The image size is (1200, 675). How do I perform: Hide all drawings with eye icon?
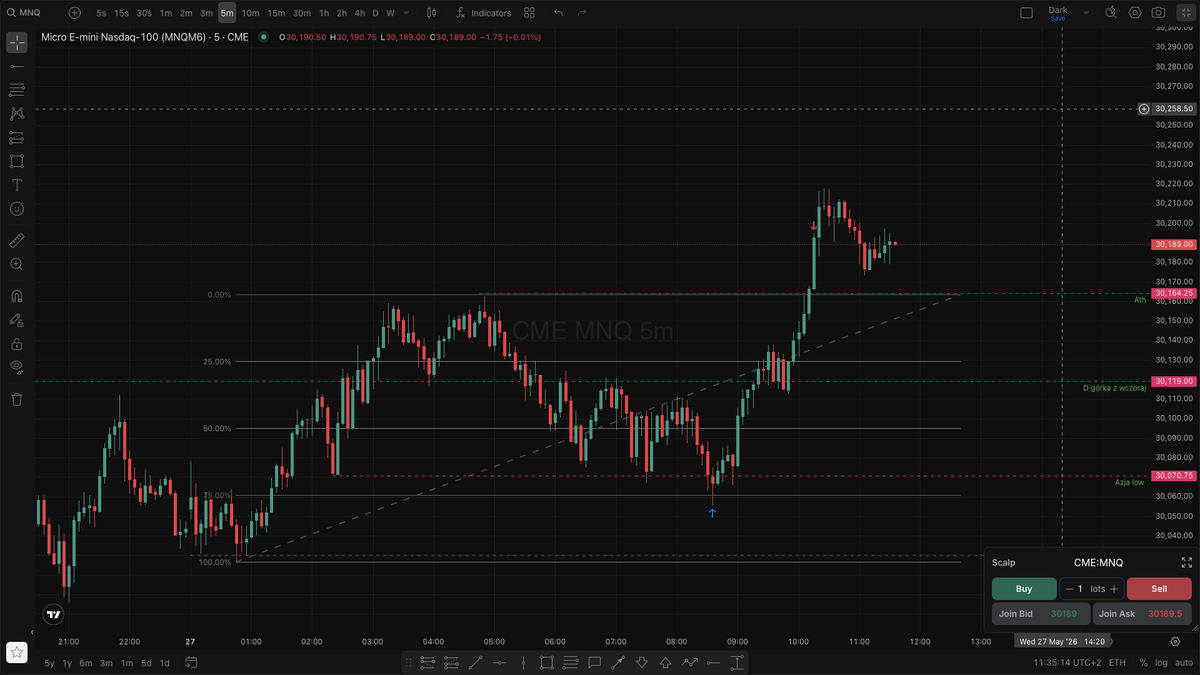17,367
